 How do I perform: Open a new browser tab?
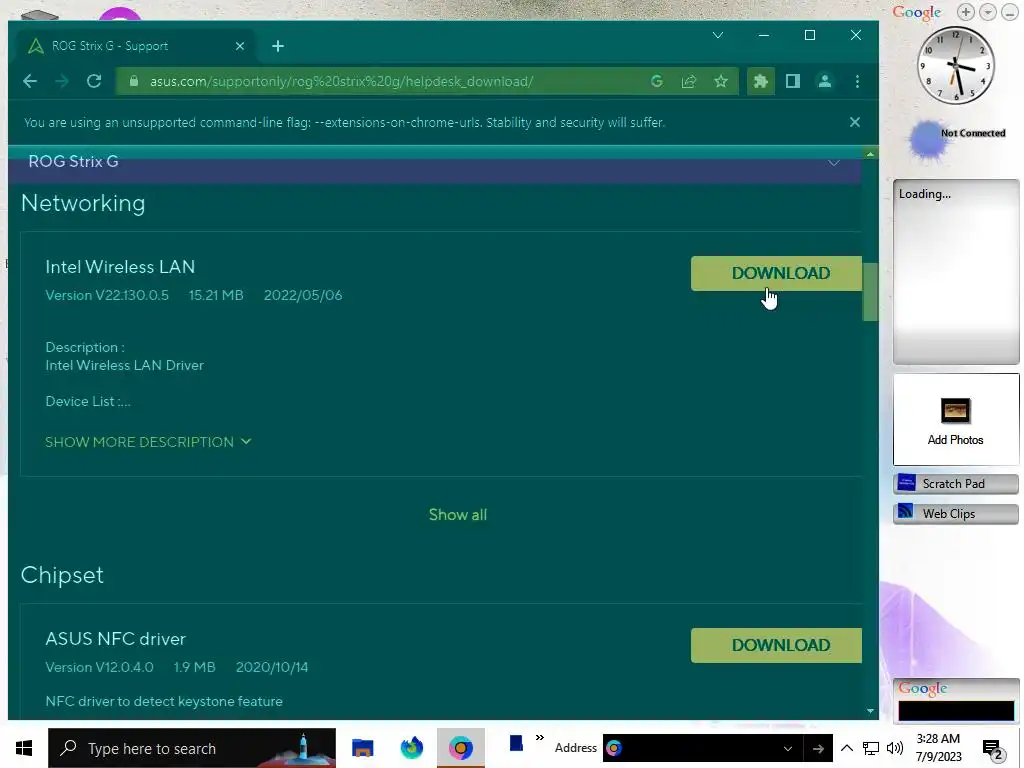click(x=278, y=46)
